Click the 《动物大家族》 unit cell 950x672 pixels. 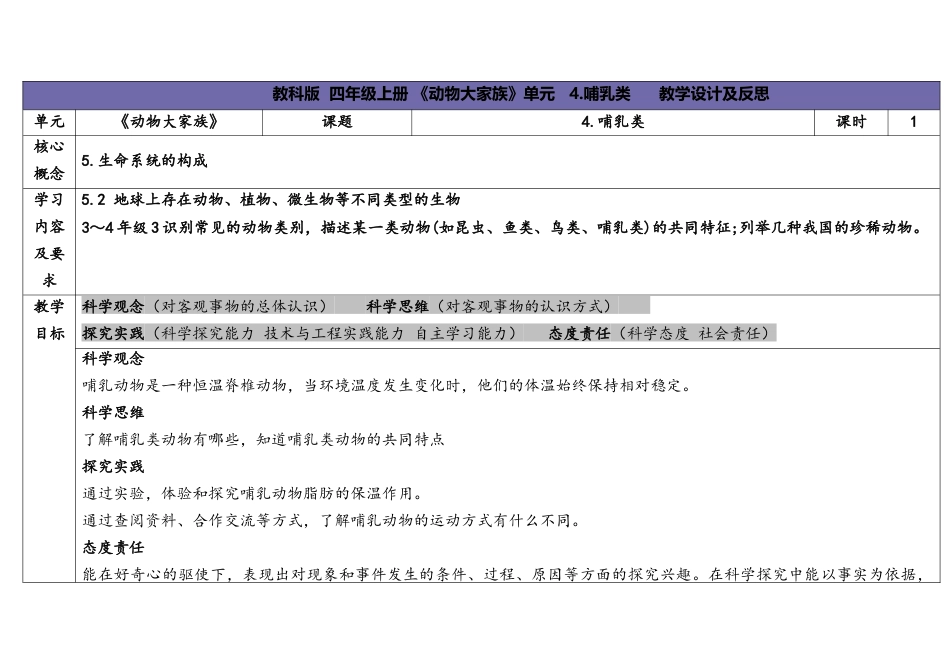coord(168,122)
